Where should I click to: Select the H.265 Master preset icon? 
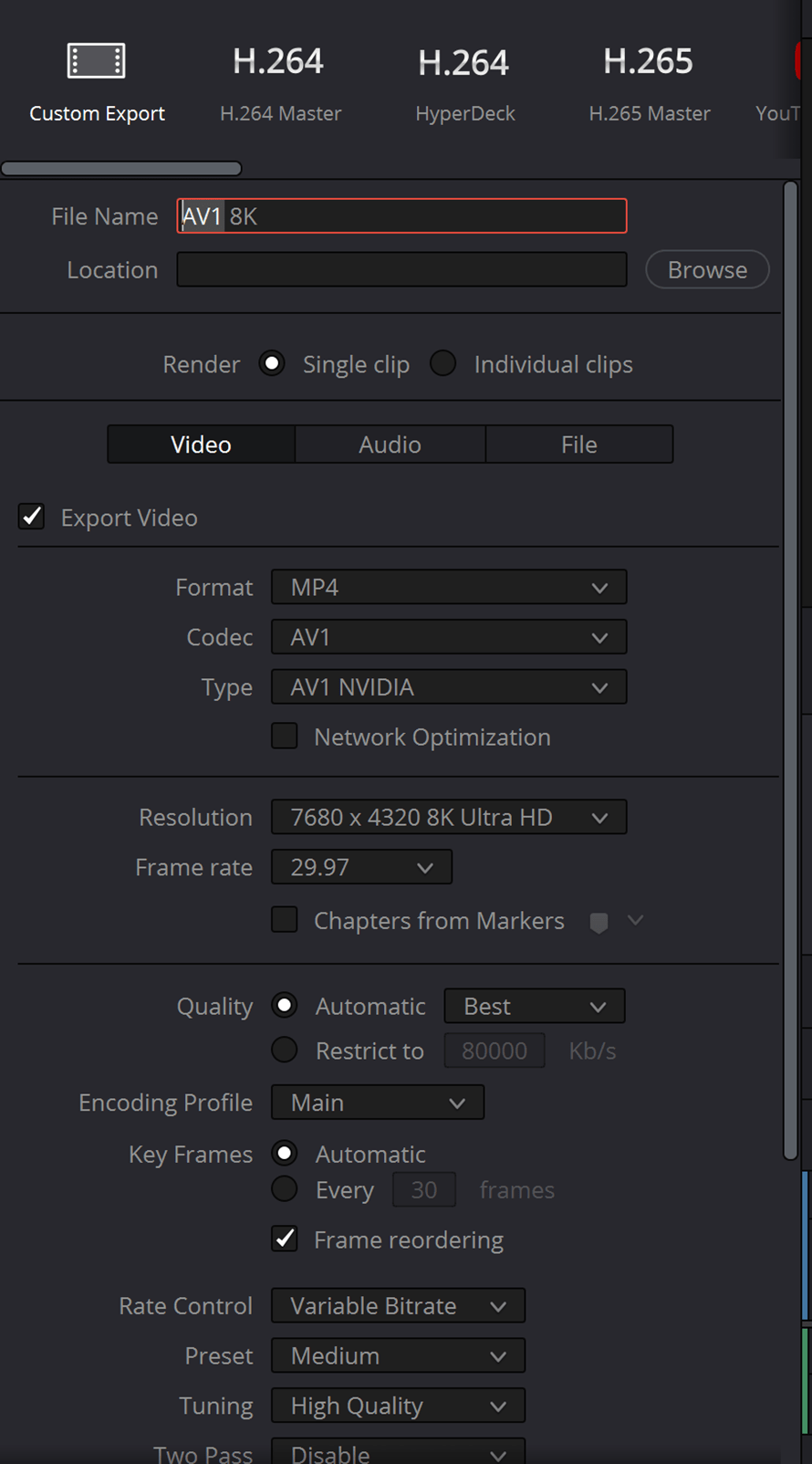tap(649, 62)
